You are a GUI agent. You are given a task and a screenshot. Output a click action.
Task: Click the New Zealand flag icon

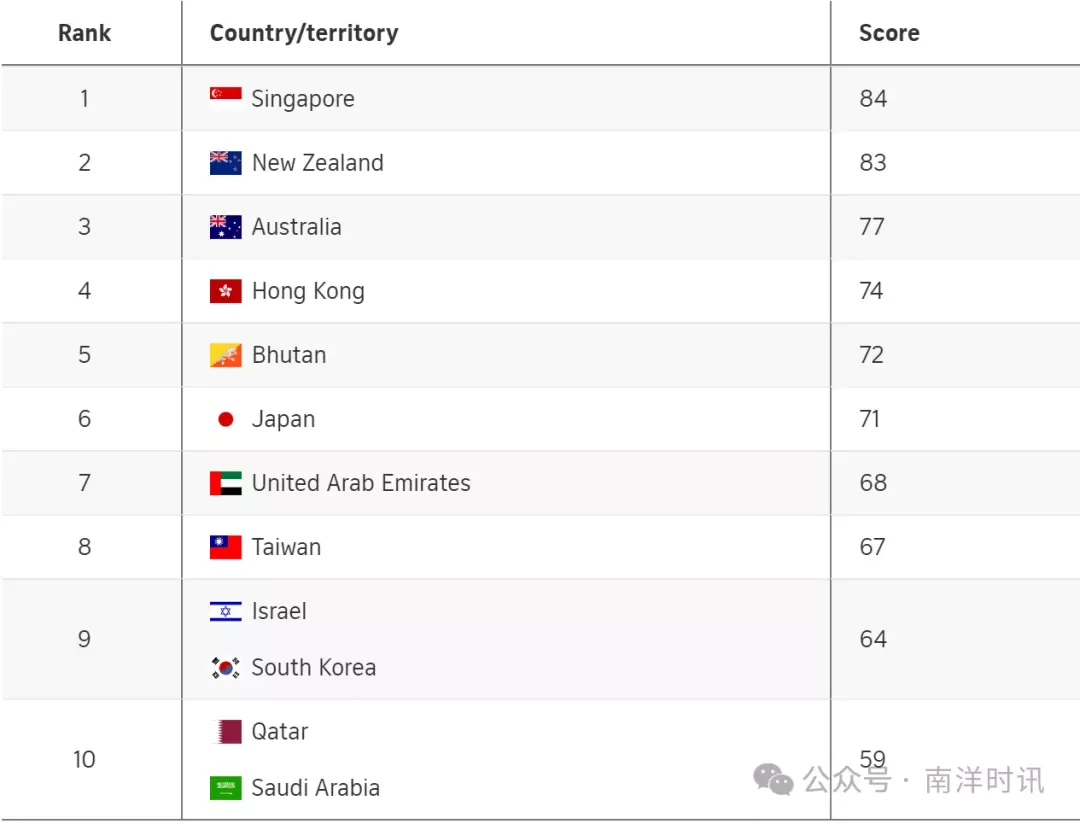point(225,163)
